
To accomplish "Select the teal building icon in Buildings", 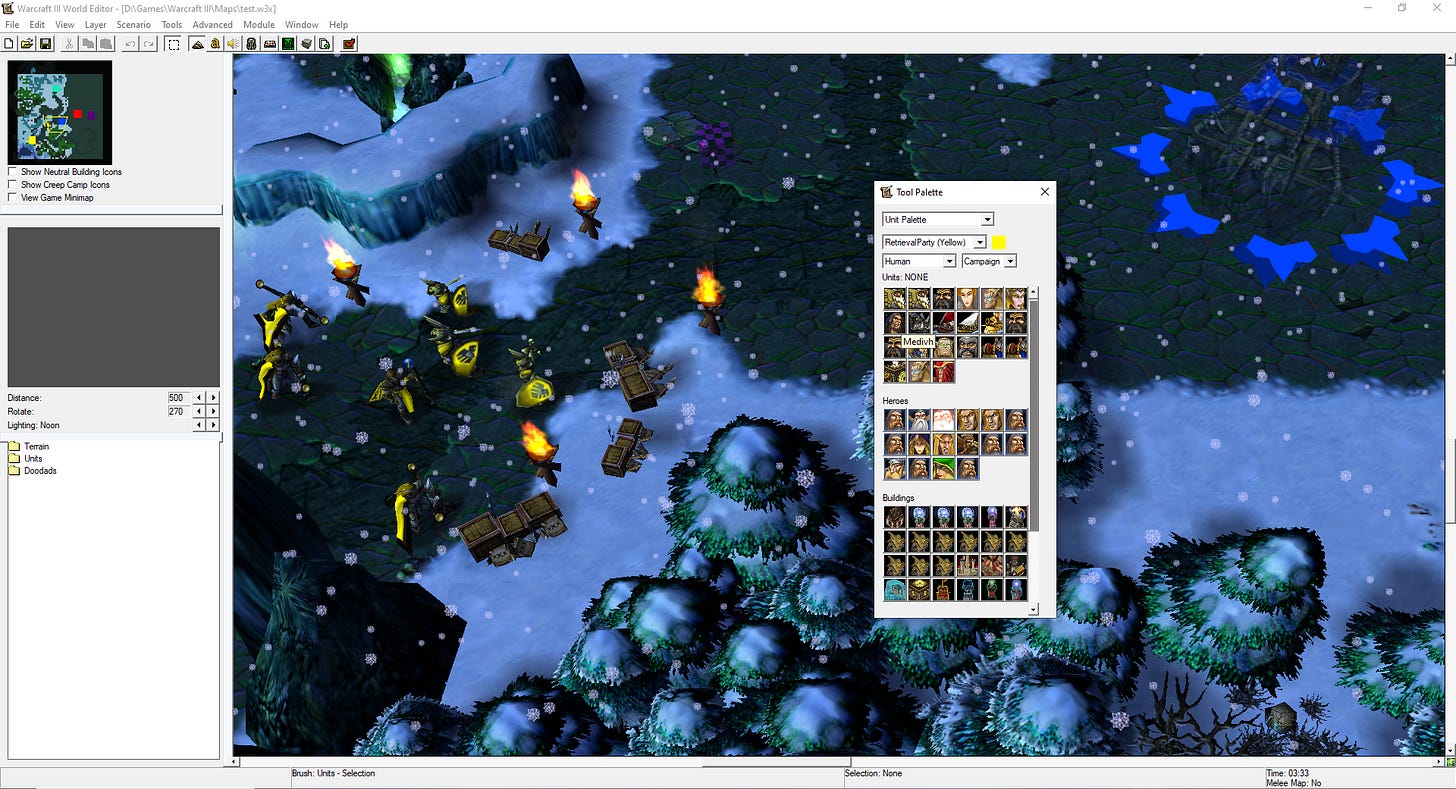I will tap(895, 590).
